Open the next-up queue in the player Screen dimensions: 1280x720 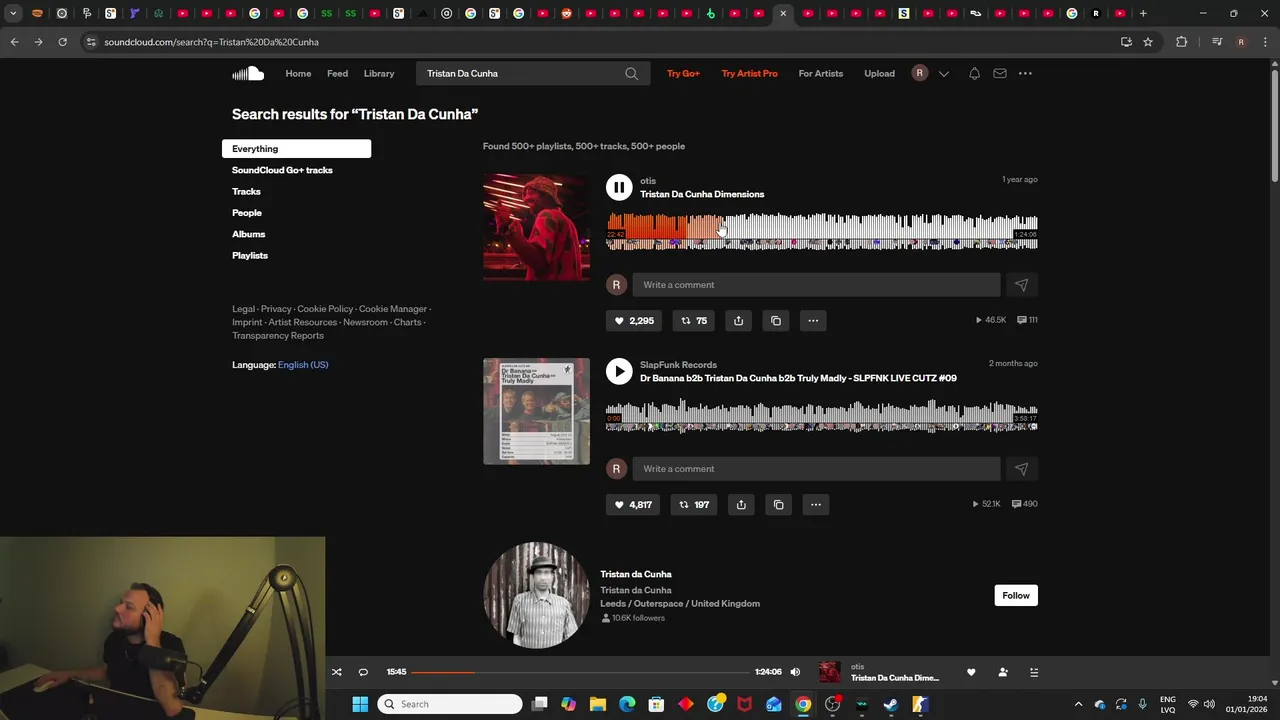tap(1034, 672)
